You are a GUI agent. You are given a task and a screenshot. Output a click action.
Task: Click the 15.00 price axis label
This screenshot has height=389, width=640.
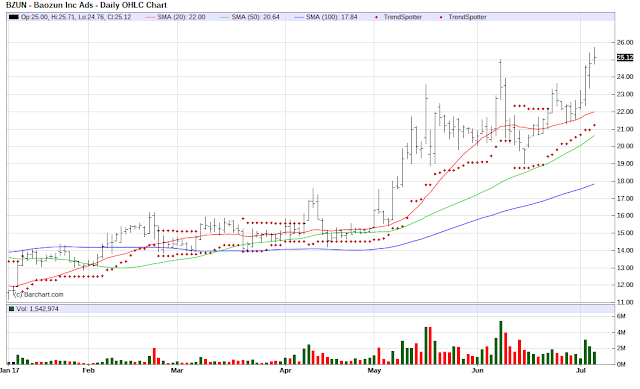[x=625, y=233]
